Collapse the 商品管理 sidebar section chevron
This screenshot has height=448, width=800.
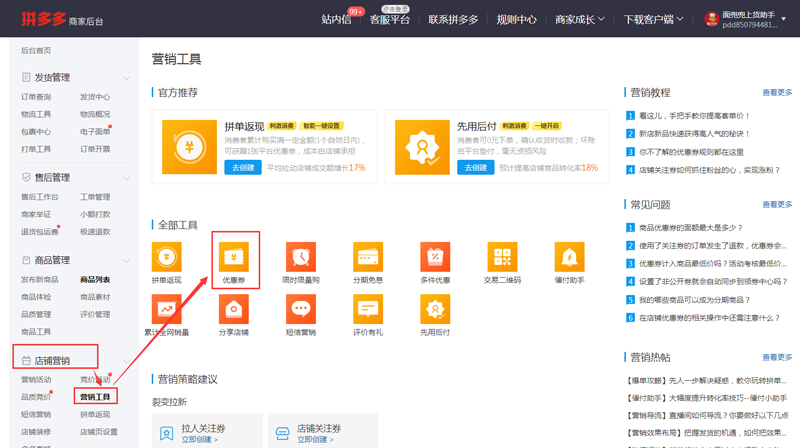pos(126,261)
